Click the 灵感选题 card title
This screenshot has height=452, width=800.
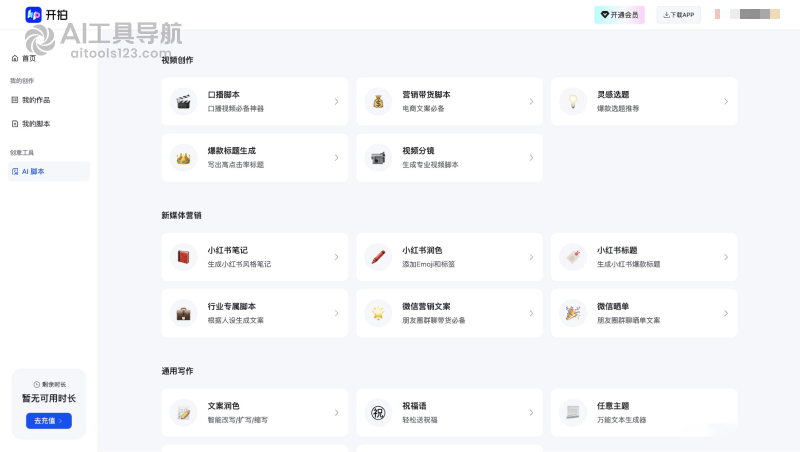click(x=613, y=95)
